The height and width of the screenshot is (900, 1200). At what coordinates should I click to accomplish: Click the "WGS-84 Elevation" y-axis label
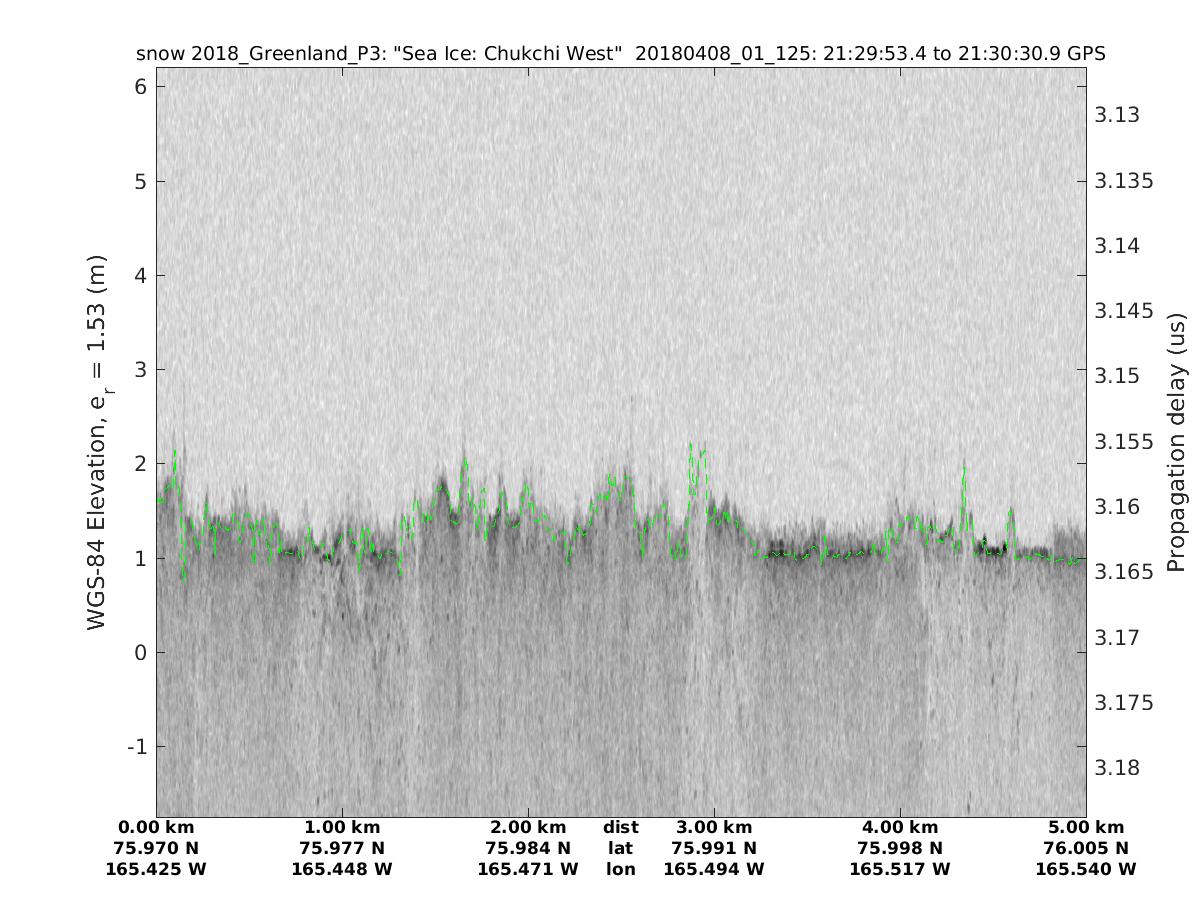coord(97,442)
